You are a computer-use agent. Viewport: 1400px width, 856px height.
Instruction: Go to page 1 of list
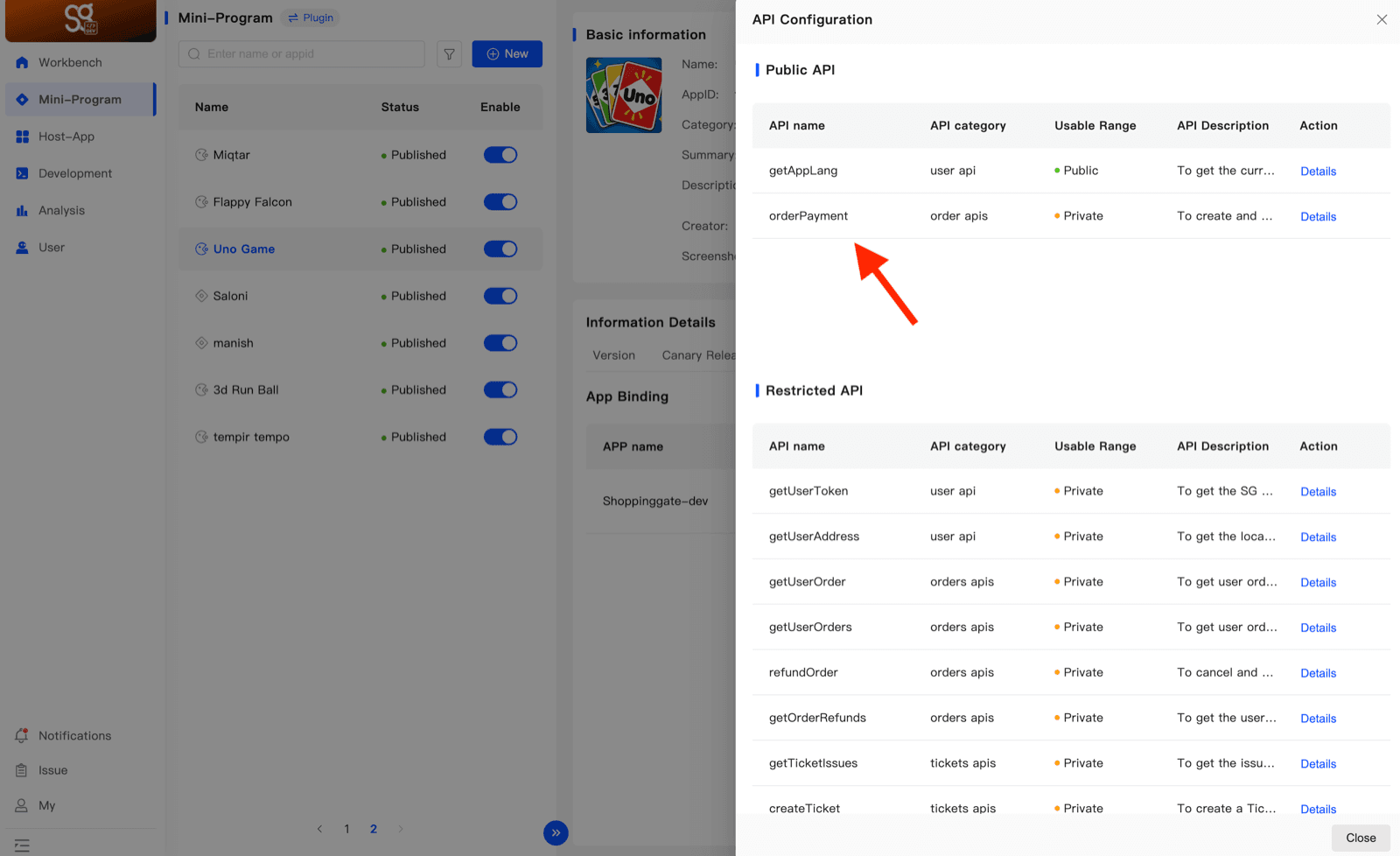pyautogui.click(x=346, y=829)
